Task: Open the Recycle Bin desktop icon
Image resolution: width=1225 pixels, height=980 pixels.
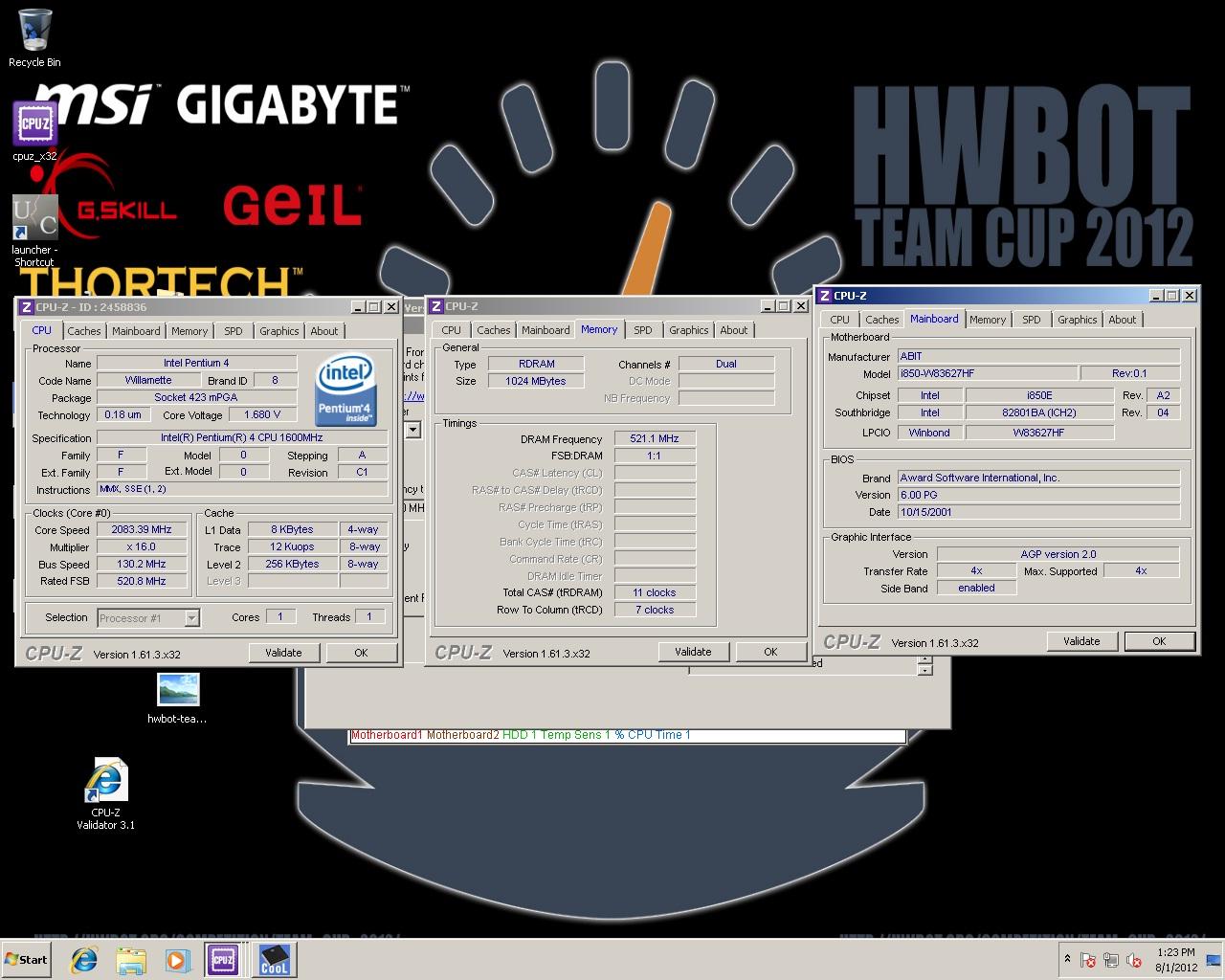Action: [x=34, y=38]
